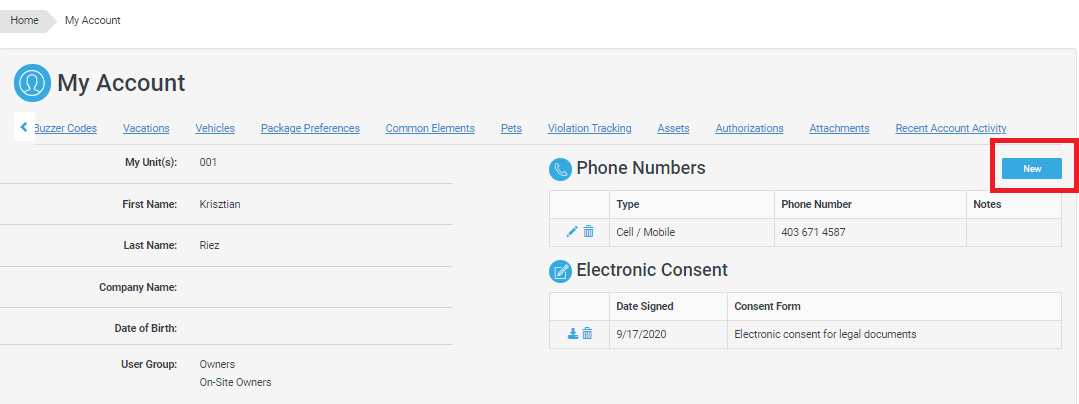The height and width of the screenshot is (404, 1079).
Task: Click the Phone Numbers section icon
Action: [560, 170]
